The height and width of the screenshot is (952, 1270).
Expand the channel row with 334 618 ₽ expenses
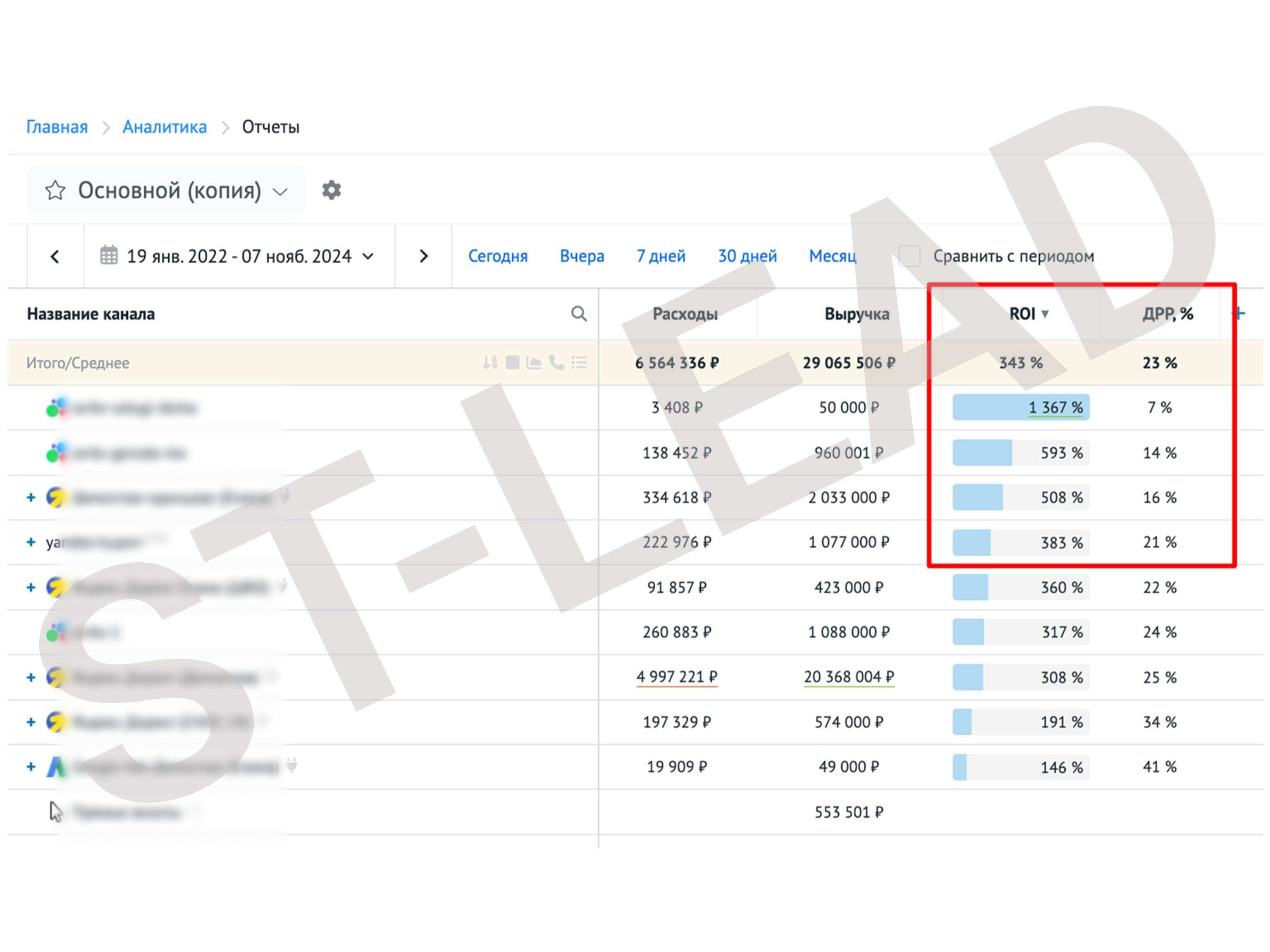[x=31, y=497]
